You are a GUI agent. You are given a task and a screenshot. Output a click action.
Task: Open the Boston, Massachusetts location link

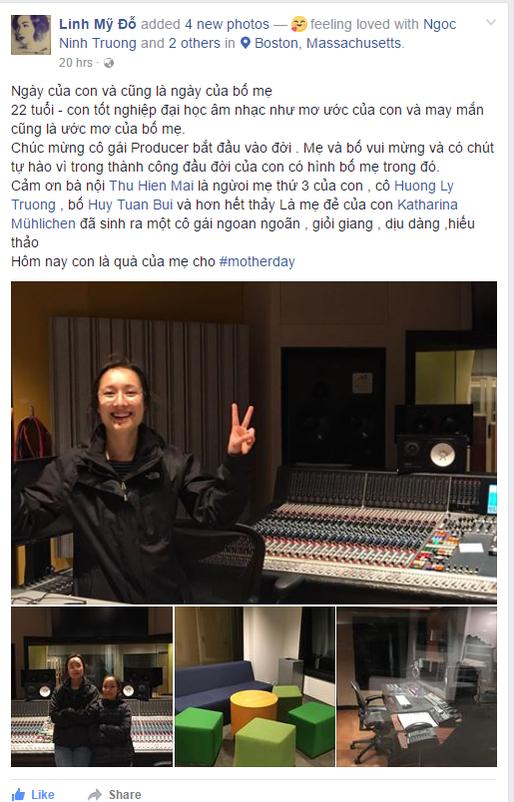tap(328, 43)
